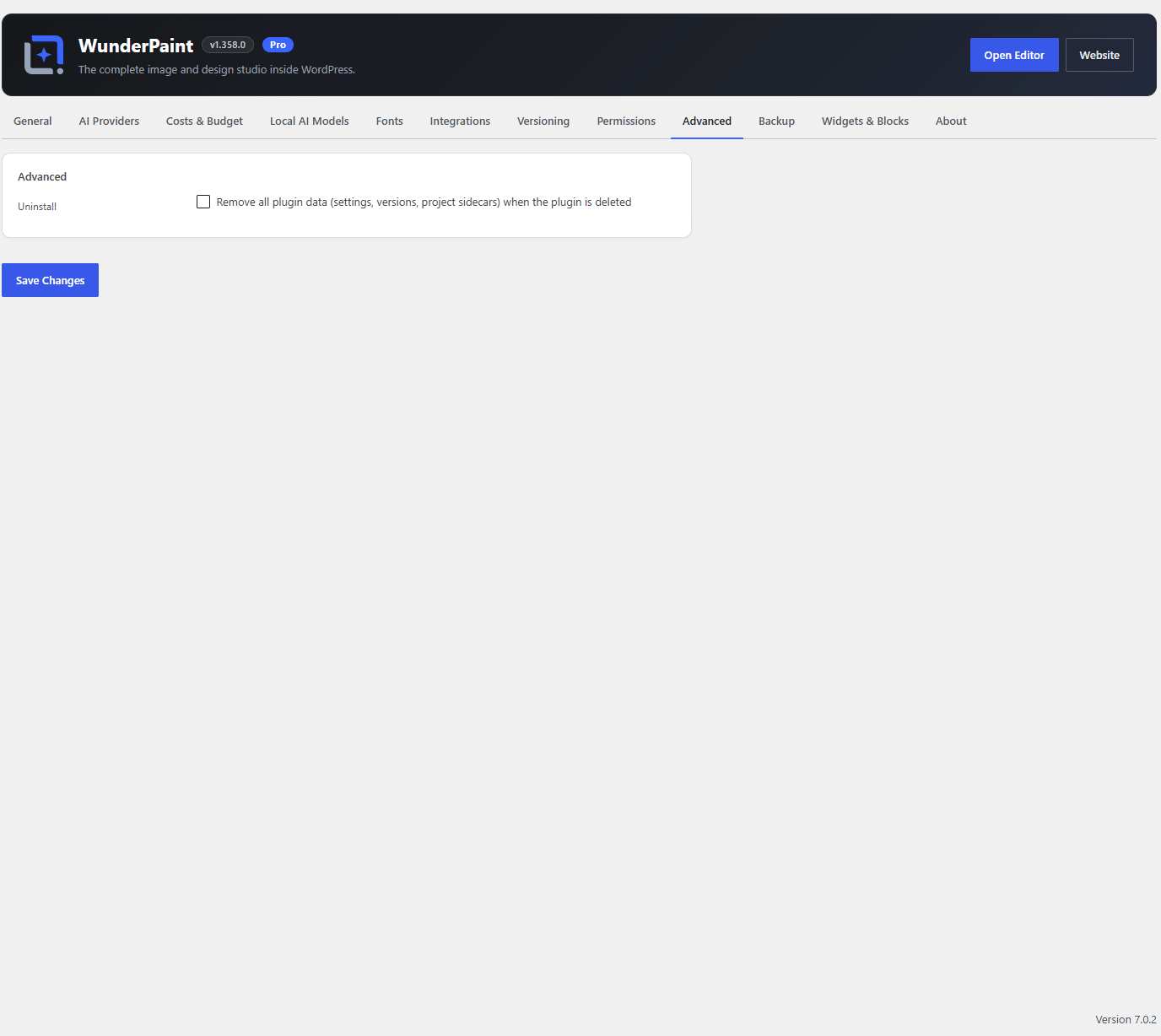This screenshot has height=1036, width=1161.
Task: Click the Version 7.0.2 footer text
Action: [x=1126, y=1019]
